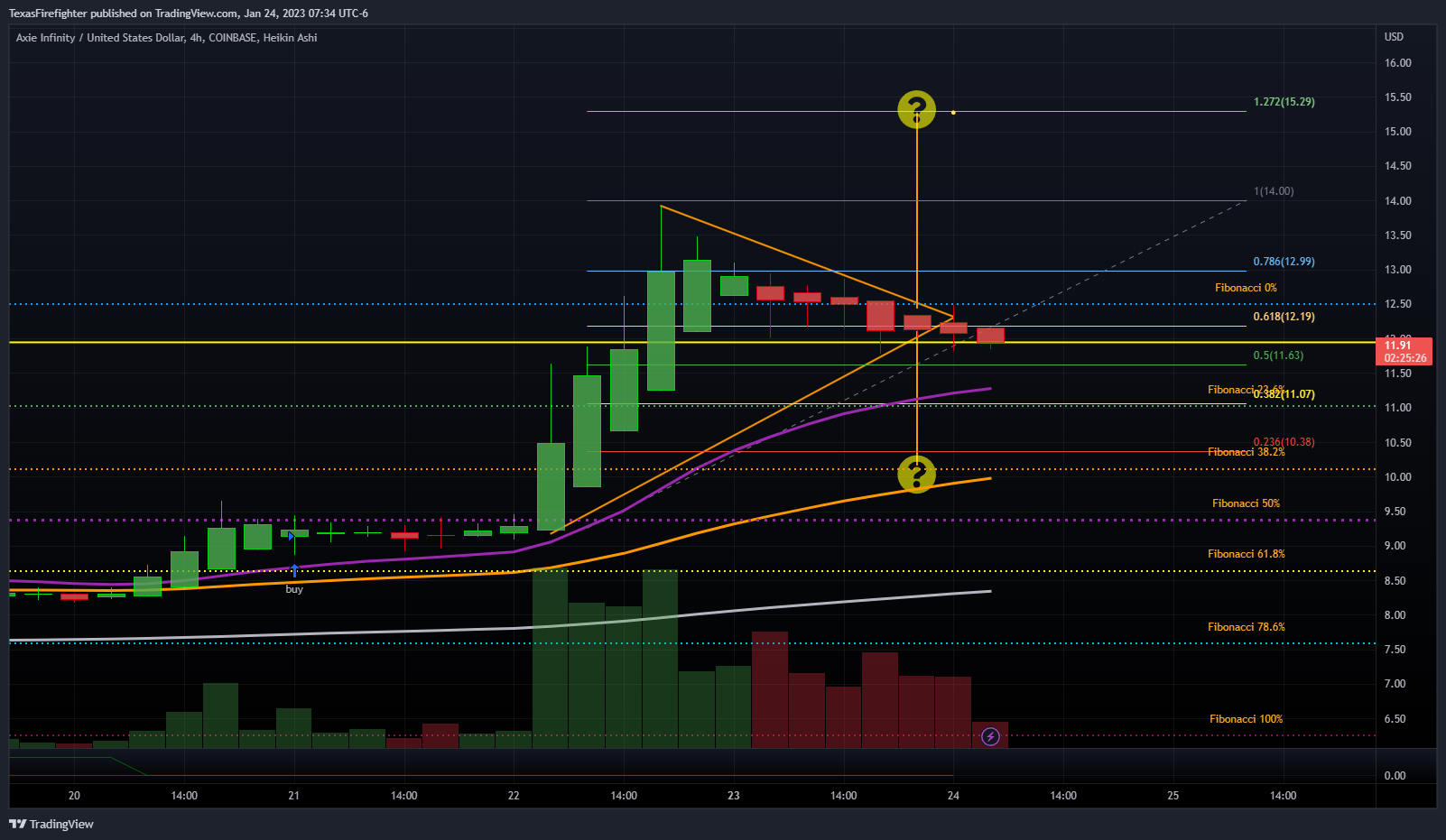This screenshot has width=1446, height=840.
Task: Click date 20 on the time axis
Action: (74, 796)
